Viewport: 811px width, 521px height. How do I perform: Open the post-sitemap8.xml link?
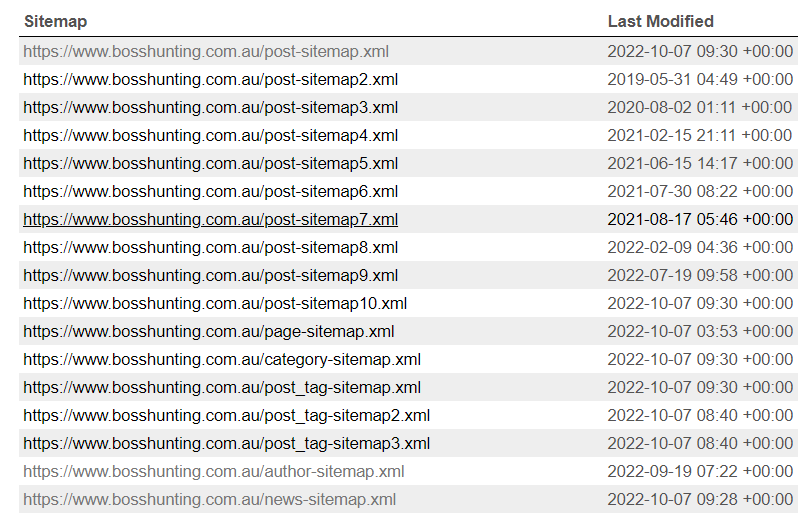click(x=210, y=247)
